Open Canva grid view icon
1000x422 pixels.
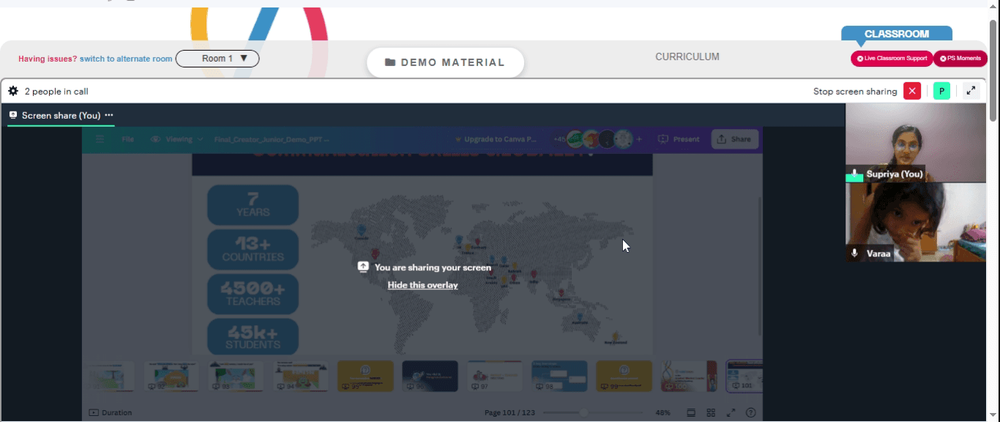tap(711, 412)
